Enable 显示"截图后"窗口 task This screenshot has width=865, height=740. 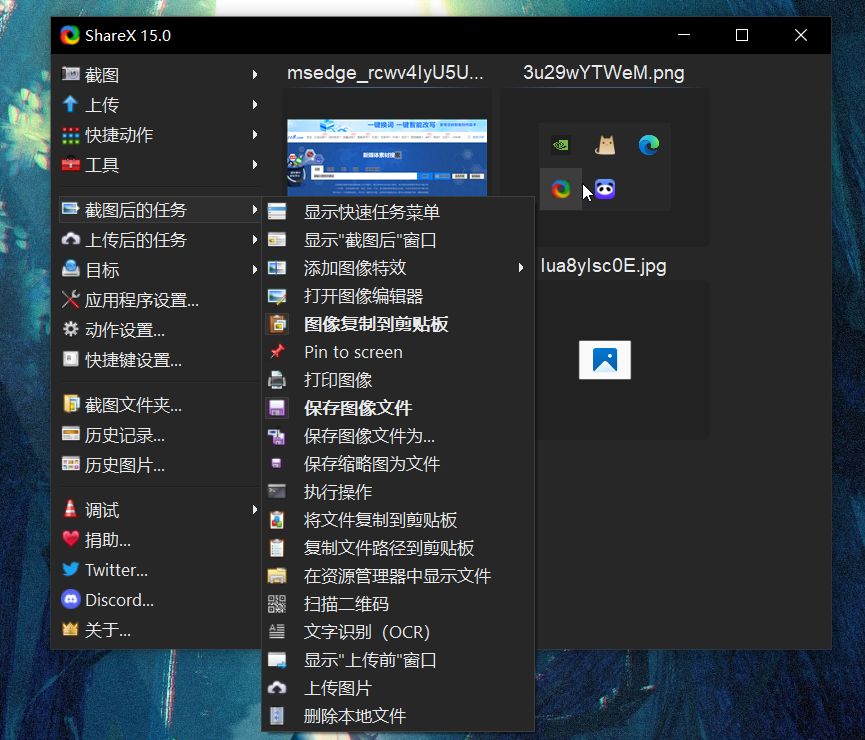click(398, 240)
